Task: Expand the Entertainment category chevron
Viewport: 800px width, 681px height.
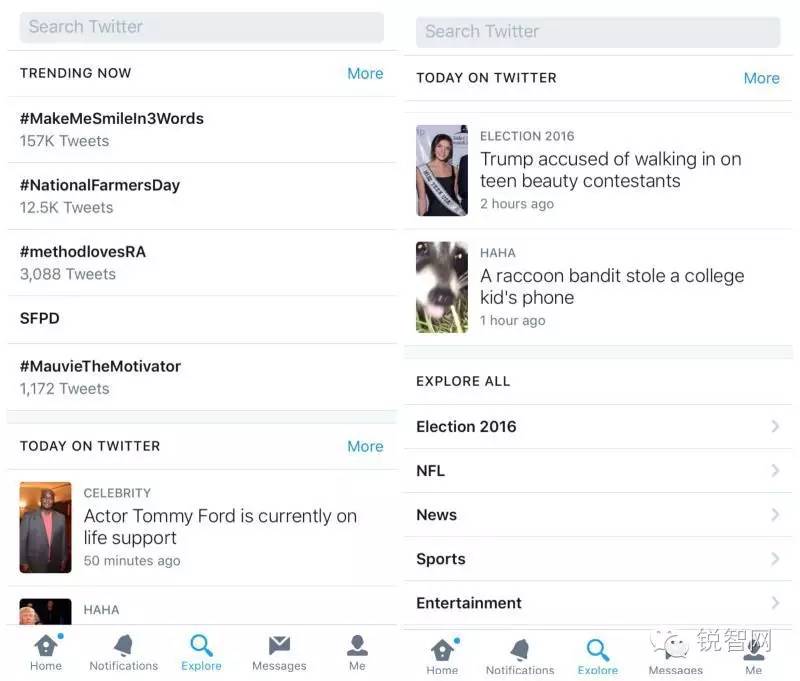Action: [775, 603]
